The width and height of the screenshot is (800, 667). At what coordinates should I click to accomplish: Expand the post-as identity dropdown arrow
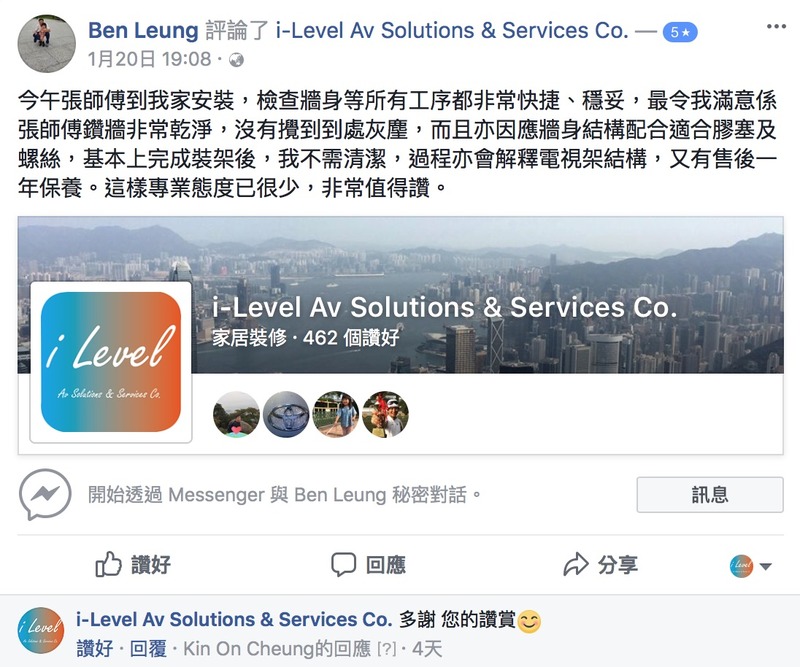(765, 566)
